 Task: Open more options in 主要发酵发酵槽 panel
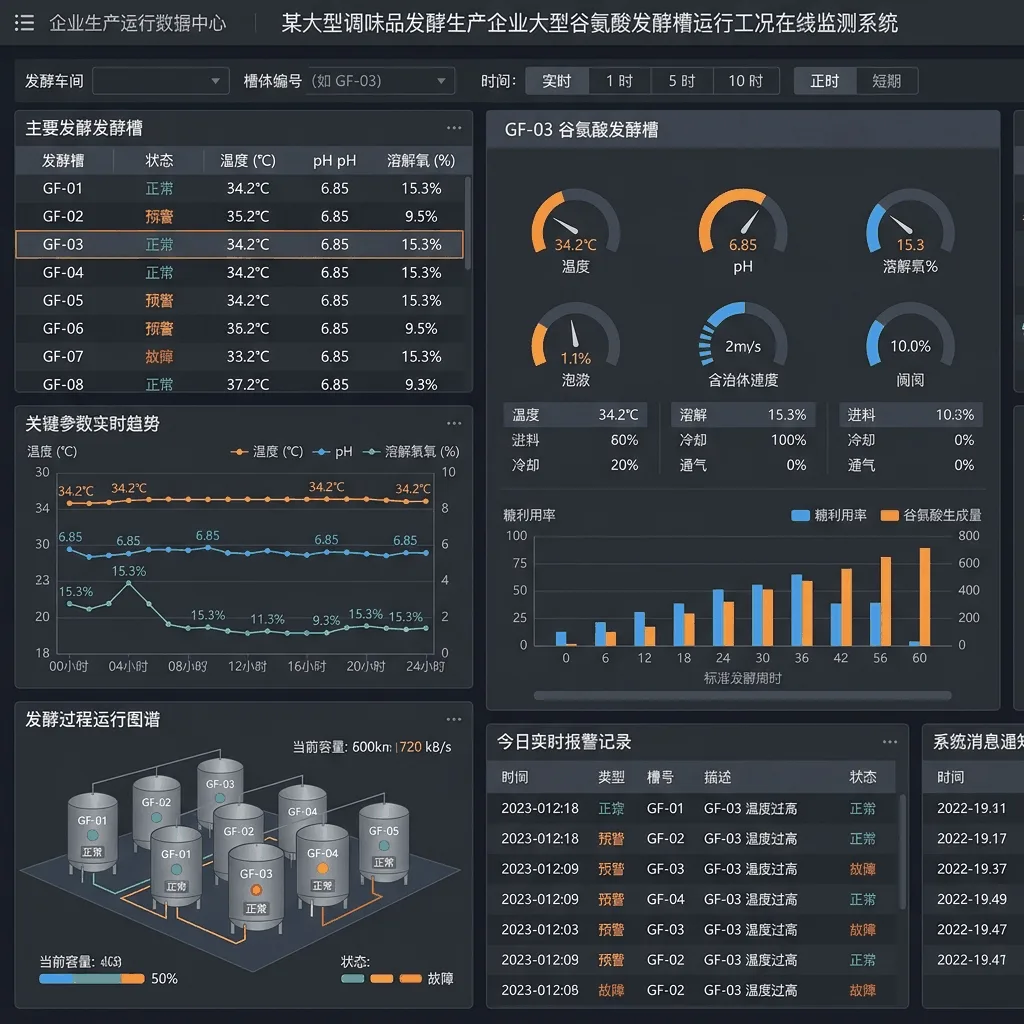tap(454, 128)
